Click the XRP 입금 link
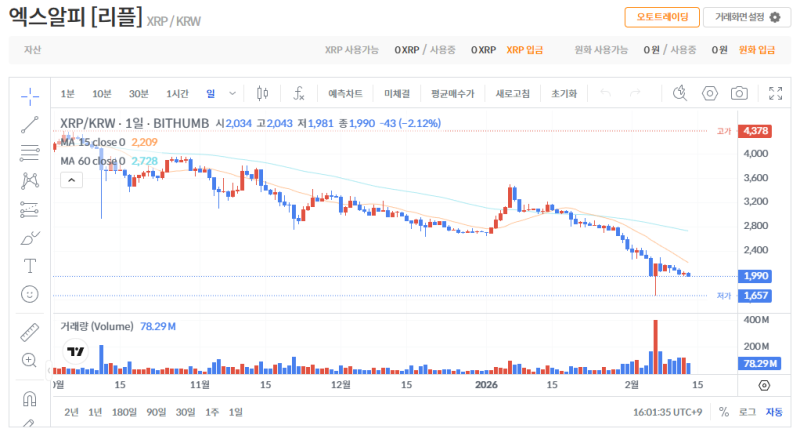This screenshot has height=436, width=800. (x=524, y=50)
